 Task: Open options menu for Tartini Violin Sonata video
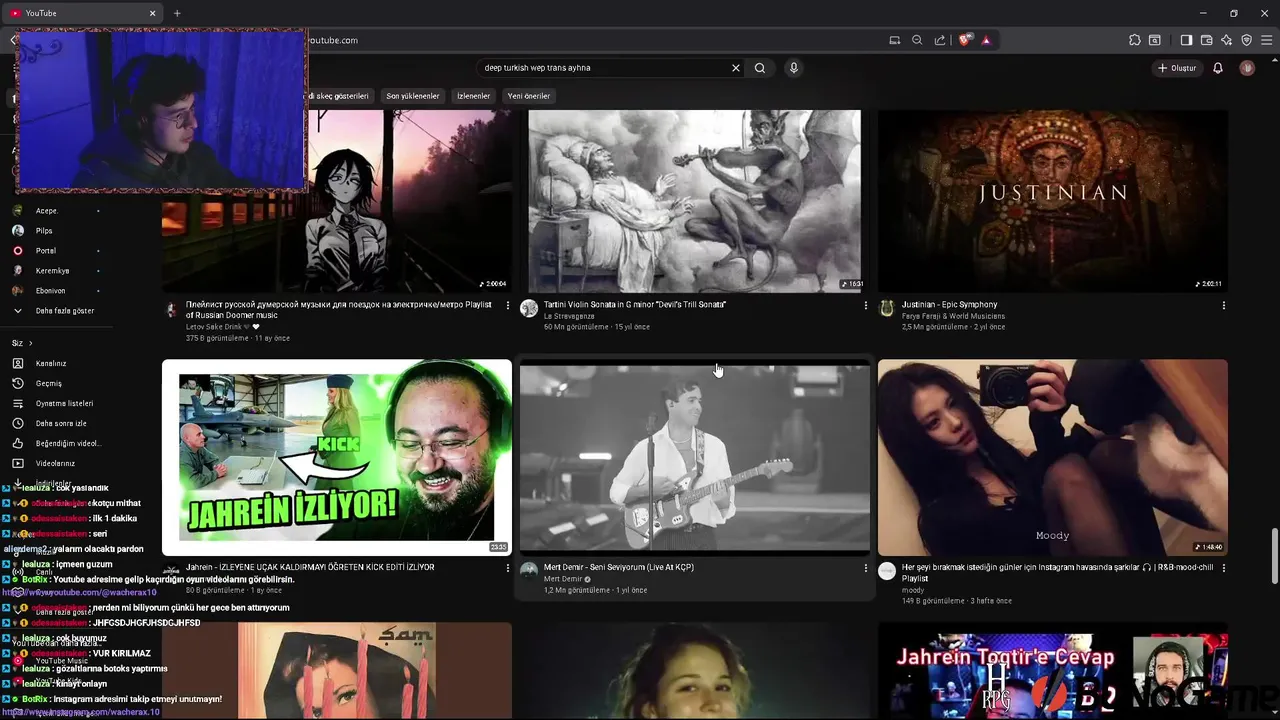click(x=866, y=305)
